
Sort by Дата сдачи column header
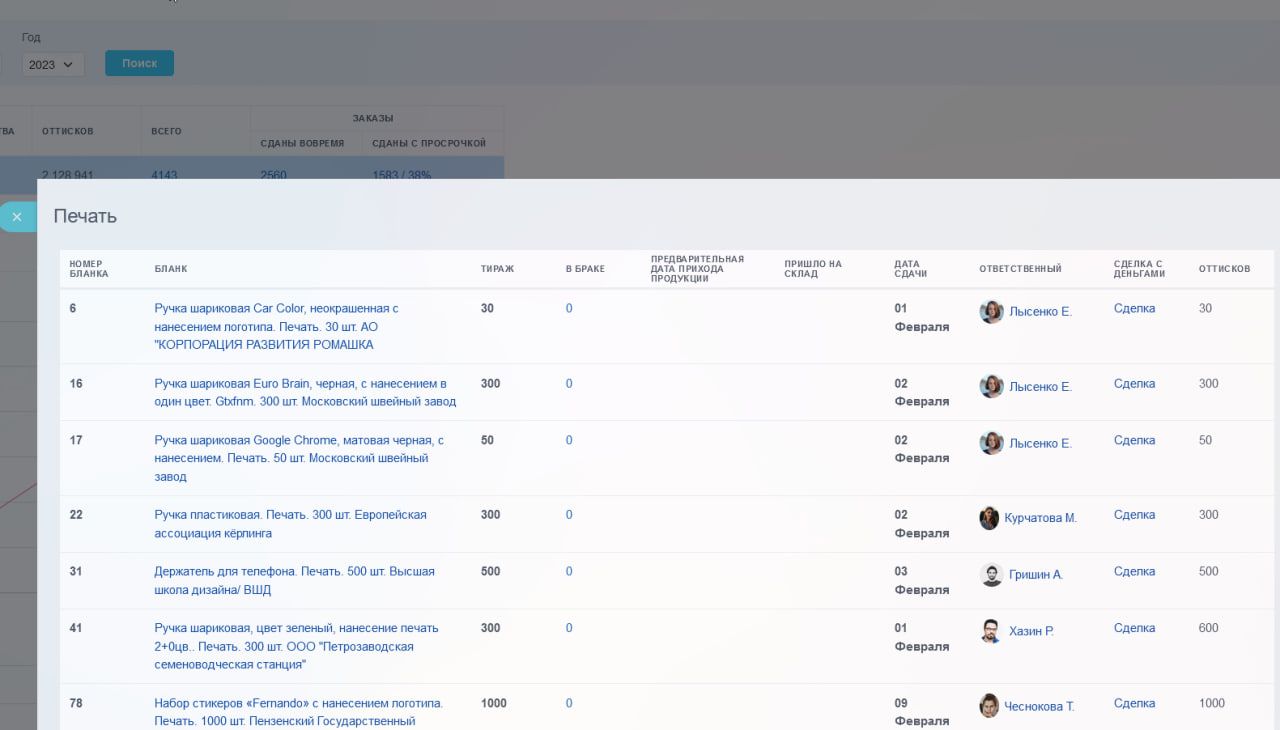(910, 269)
